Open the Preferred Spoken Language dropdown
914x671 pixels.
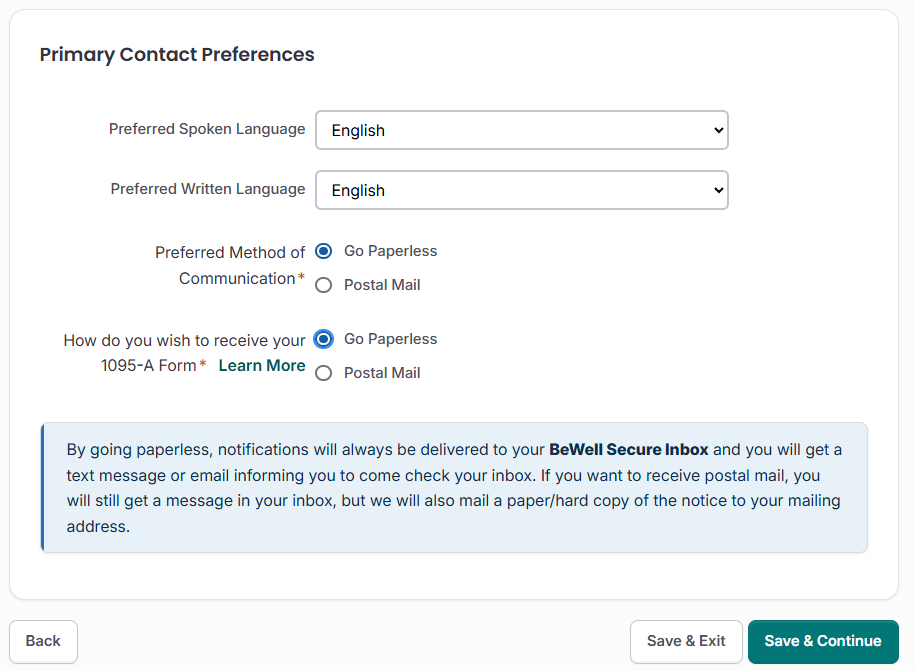click(x=520, y=130)
